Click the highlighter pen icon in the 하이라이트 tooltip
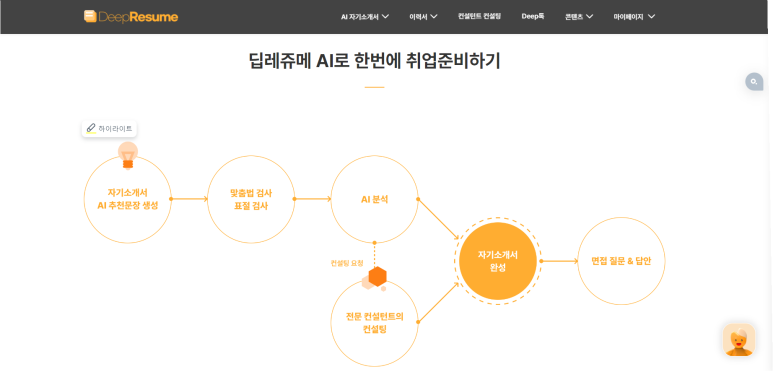 pos(91,129)
